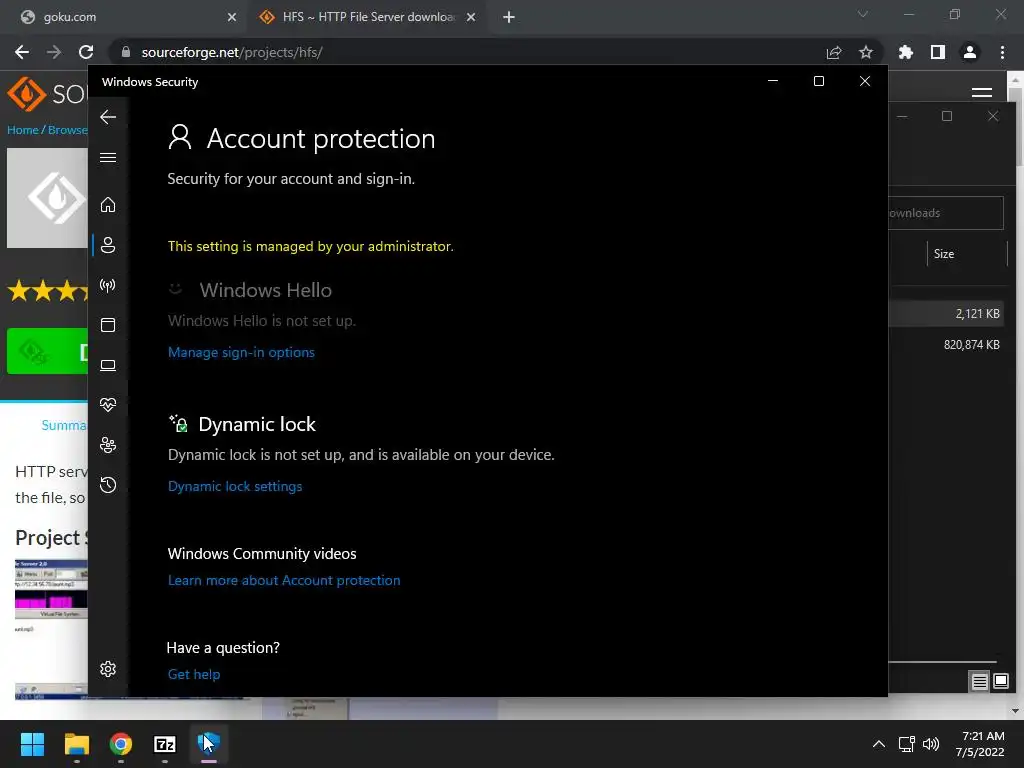Open Google Chrome from taskbar
Image resolution: width=1024 pixels, height=768 pixels.
pyautogui.click(x=121, y=744)
